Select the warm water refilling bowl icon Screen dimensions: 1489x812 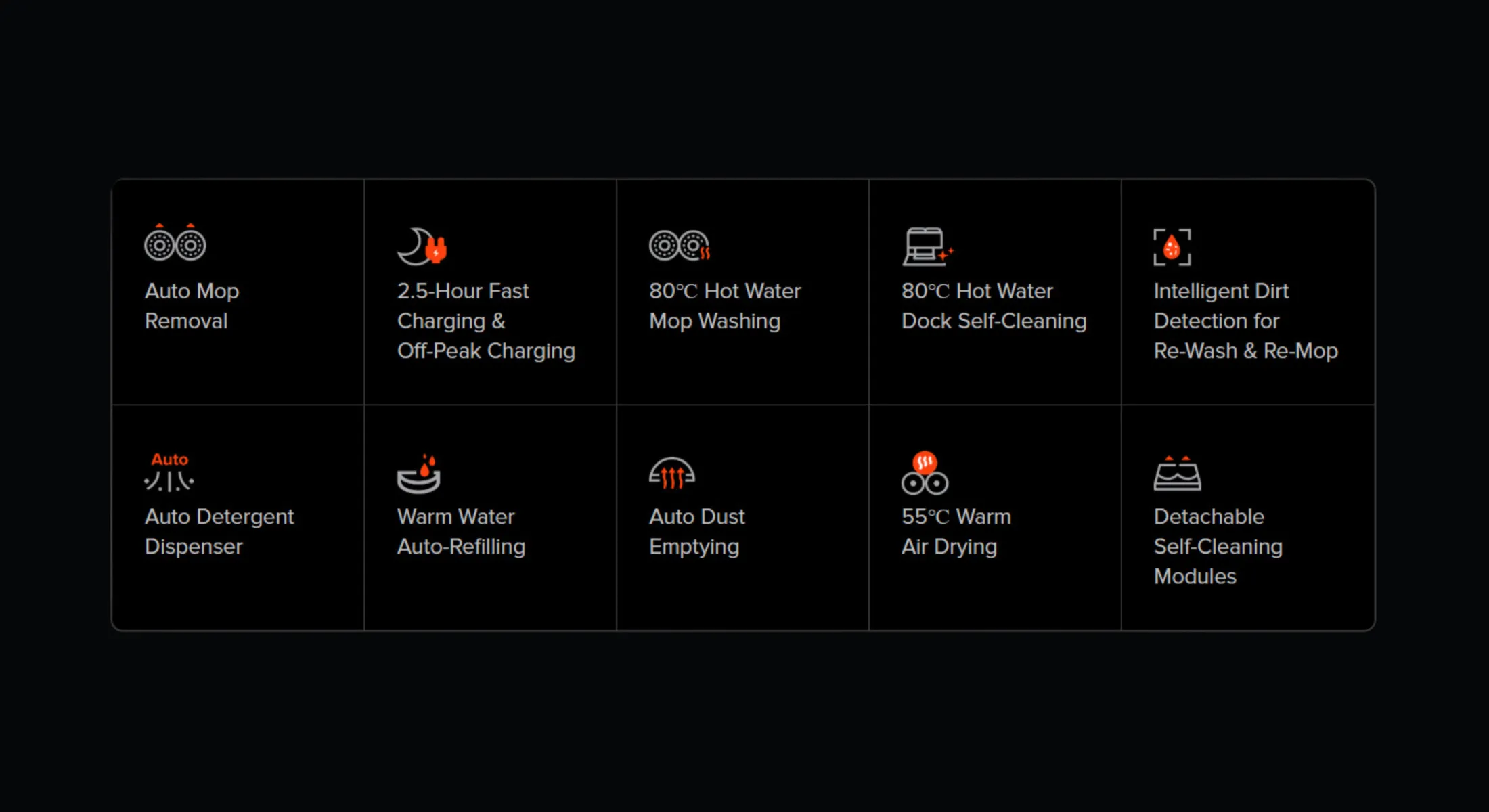click(x=418, y=473)
